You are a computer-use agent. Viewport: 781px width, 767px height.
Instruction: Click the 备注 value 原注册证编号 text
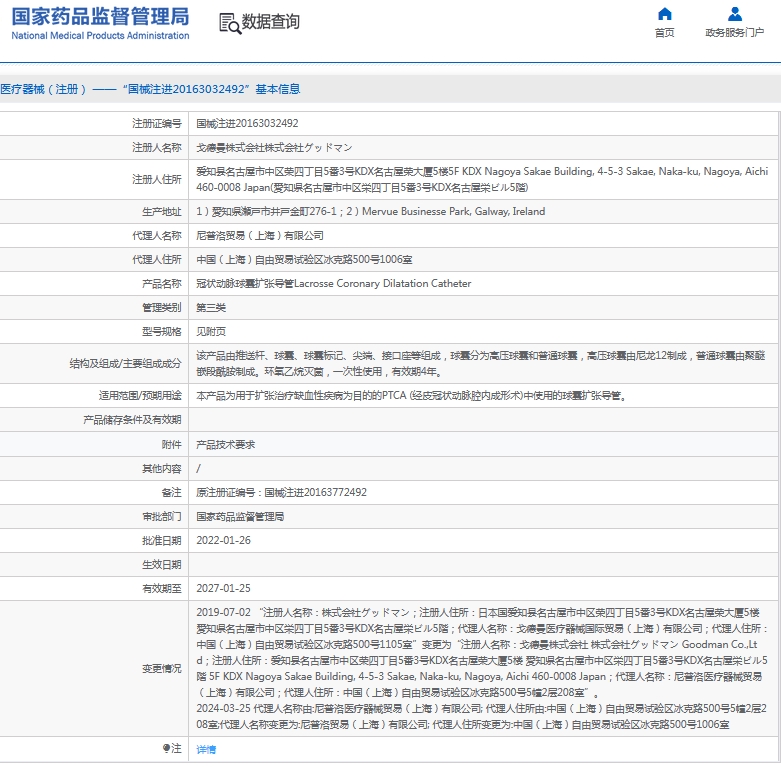pos(281,493)
